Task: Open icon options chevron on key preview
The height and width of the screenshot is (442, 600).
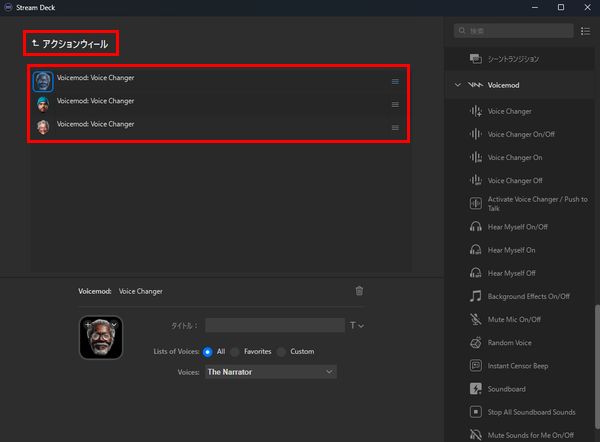Action: pyautogui.click(x=114, y=325)
